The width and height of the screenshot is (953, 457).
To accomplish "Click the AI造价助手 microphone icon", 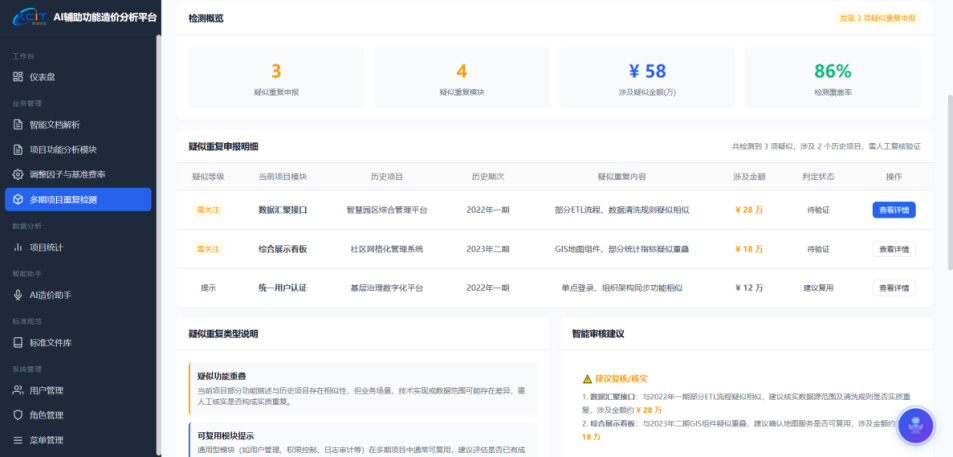I will pyautogui.click(x=18, y=295).
